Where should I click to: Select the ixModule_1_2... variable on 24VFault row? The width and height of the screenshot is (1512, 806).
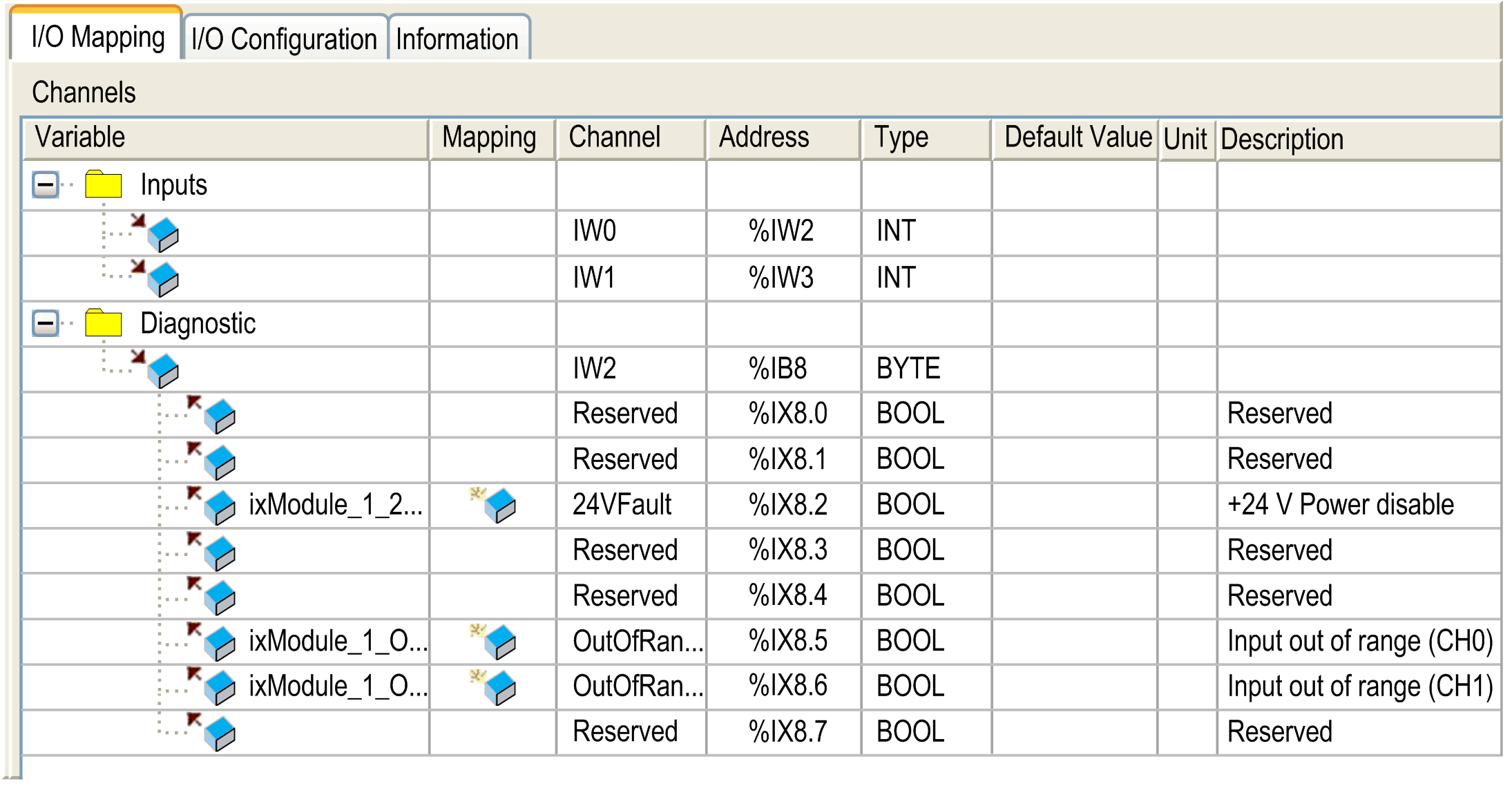[335, 506]
